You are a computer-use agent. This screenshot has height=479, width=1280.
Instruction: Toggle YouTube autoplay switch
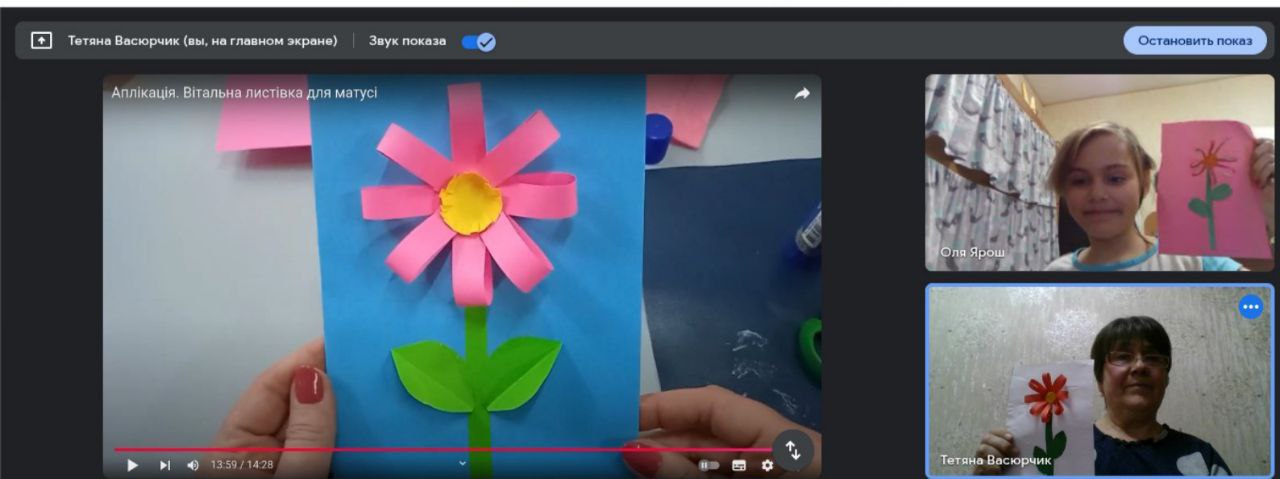(709, 465)
